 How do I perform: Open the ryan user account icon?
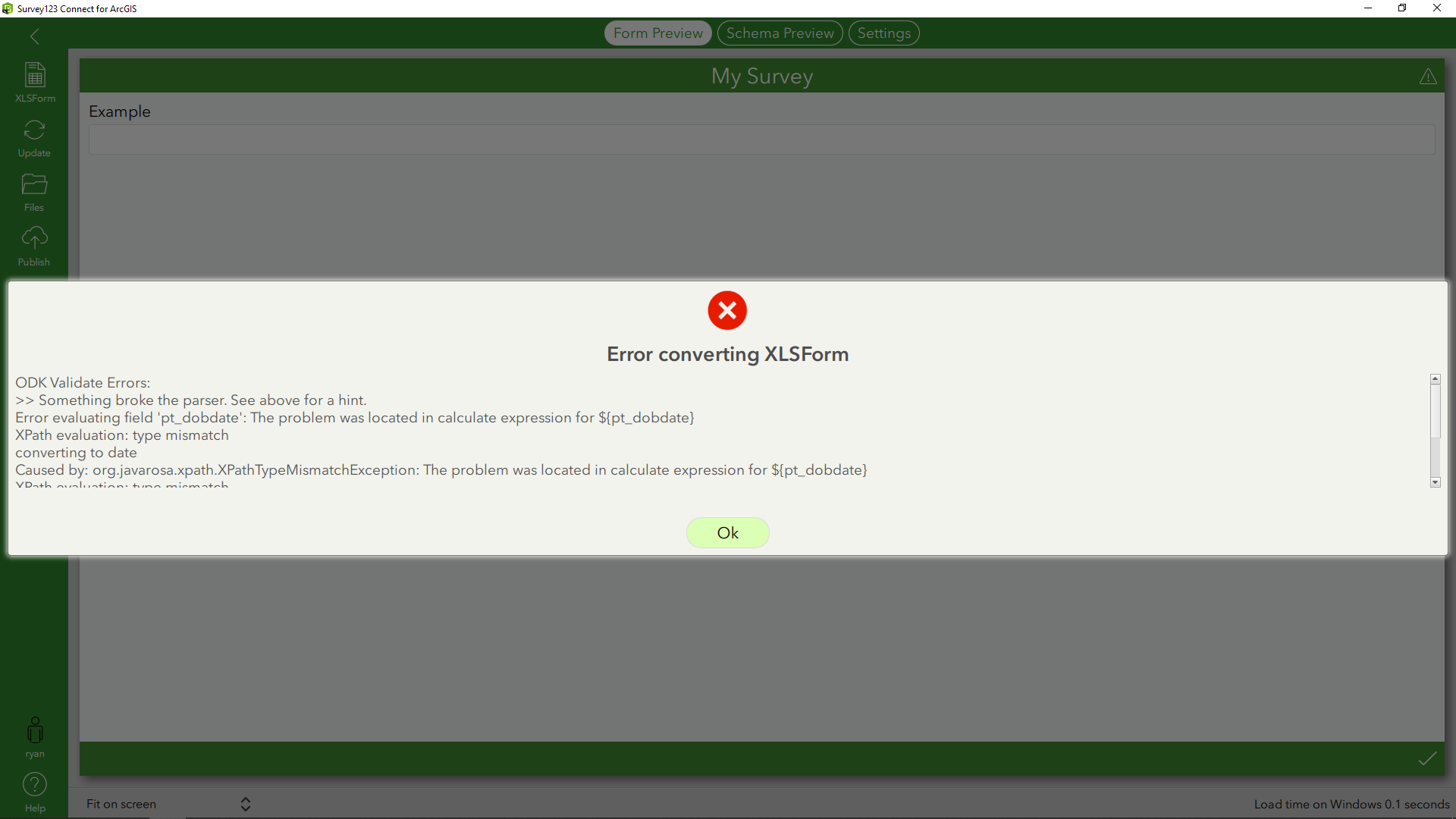pos(35,730)
